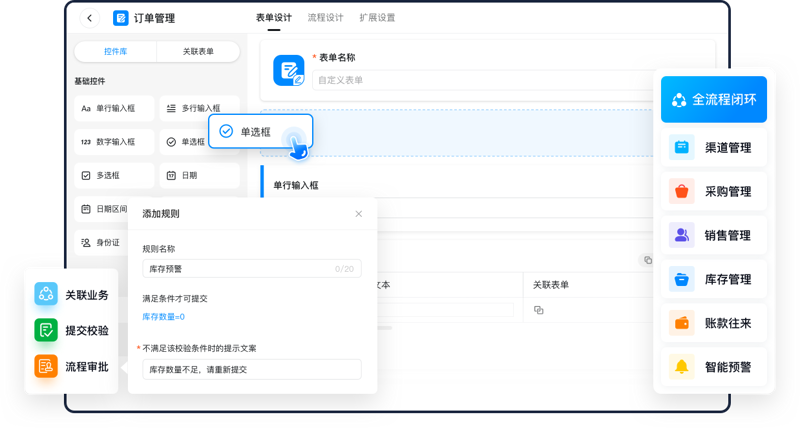Switch to the 流程设计 tab
The width and height of the screenshot is (800, 428).
click(x=325, y=18)
